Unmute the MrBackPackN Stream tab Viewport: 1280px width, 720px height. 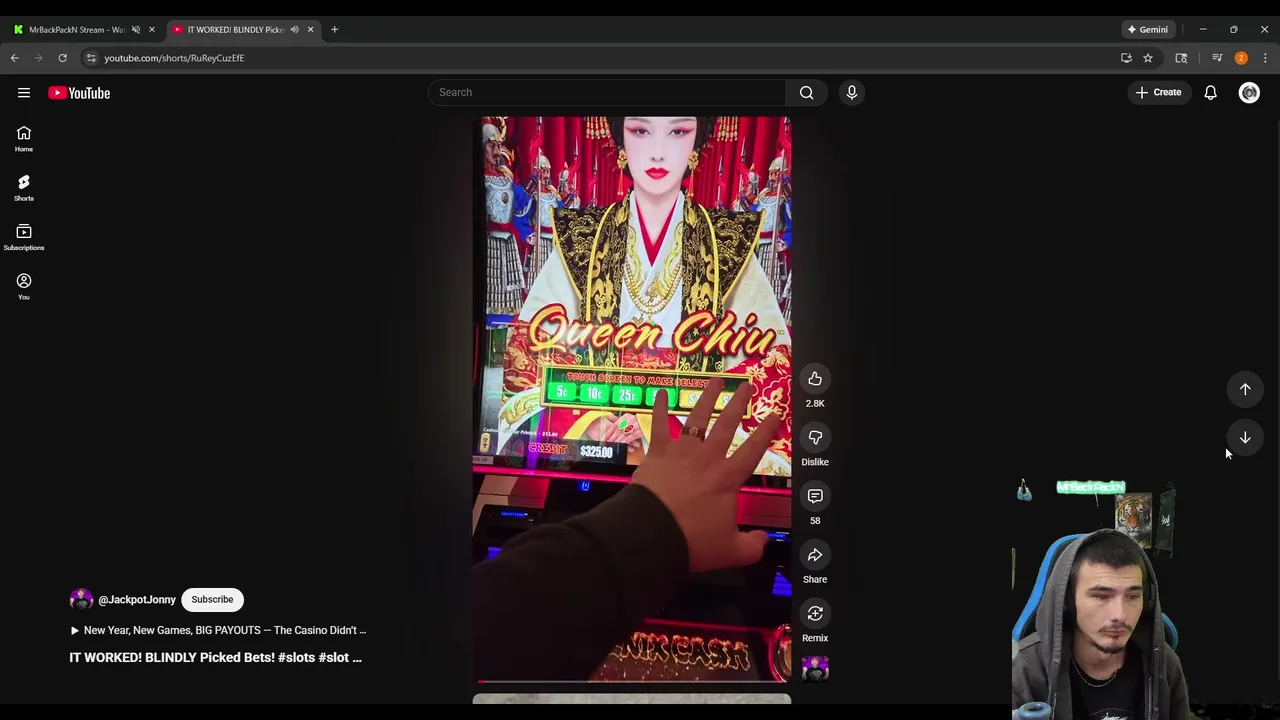click(136, 29)
